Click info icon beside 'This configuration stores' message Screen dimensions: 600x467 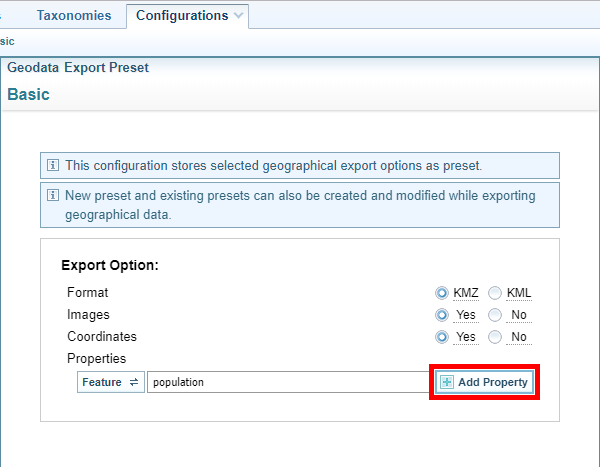point(53,165)
